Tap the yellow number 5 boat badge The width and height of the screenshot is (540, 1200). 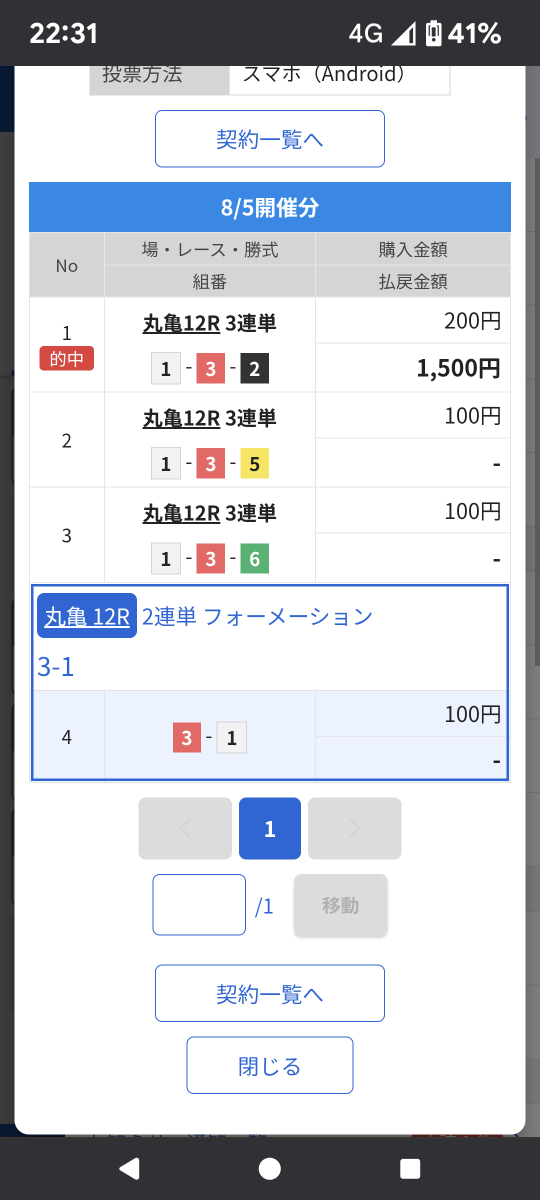(255, 464)
